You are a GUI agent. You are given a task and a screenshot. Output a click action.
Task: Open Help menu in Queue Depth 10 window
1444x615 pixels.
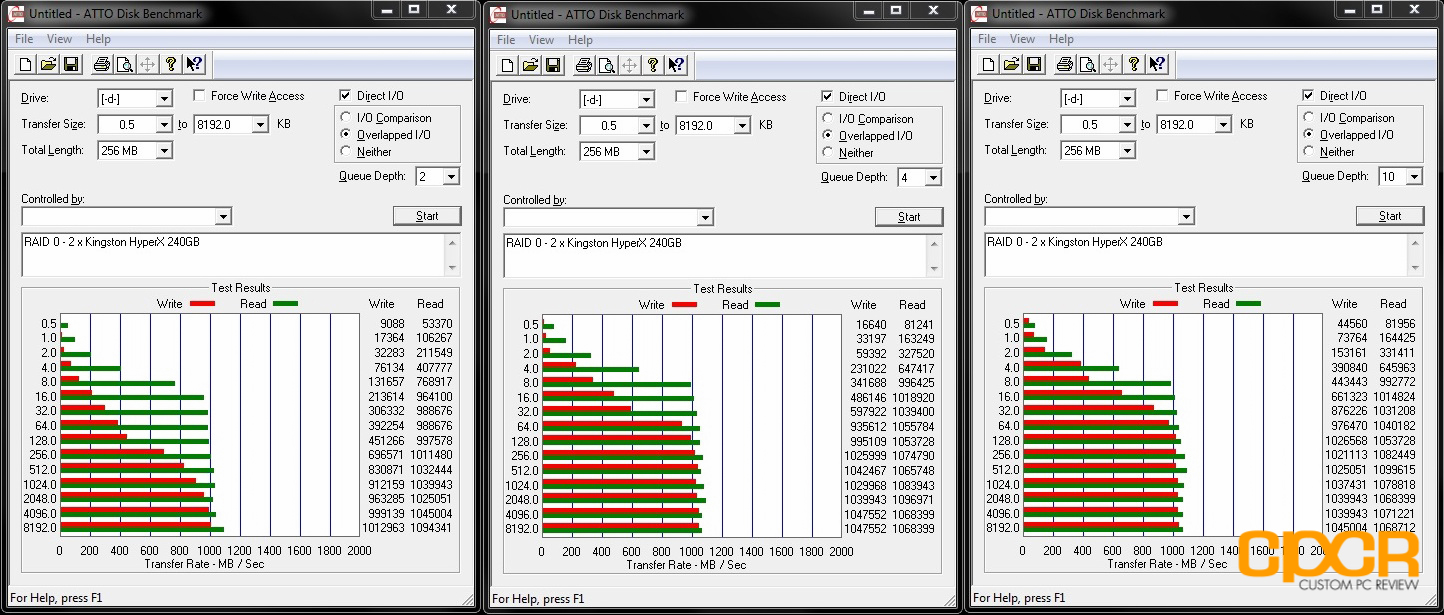tap(1061, 39)
